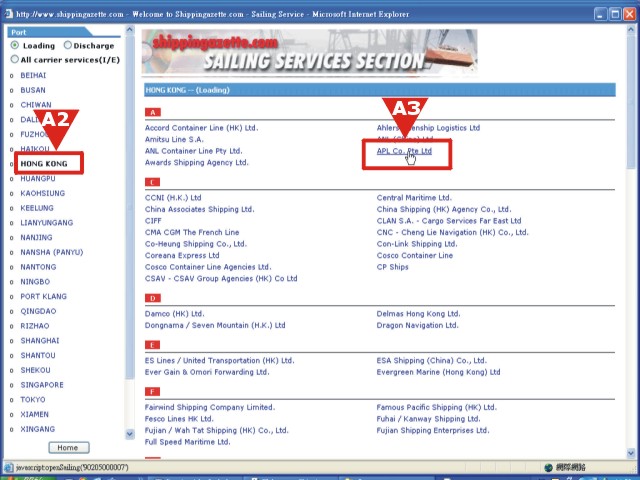Open Con-Link Shipping Ltd. link

point(417,244)
